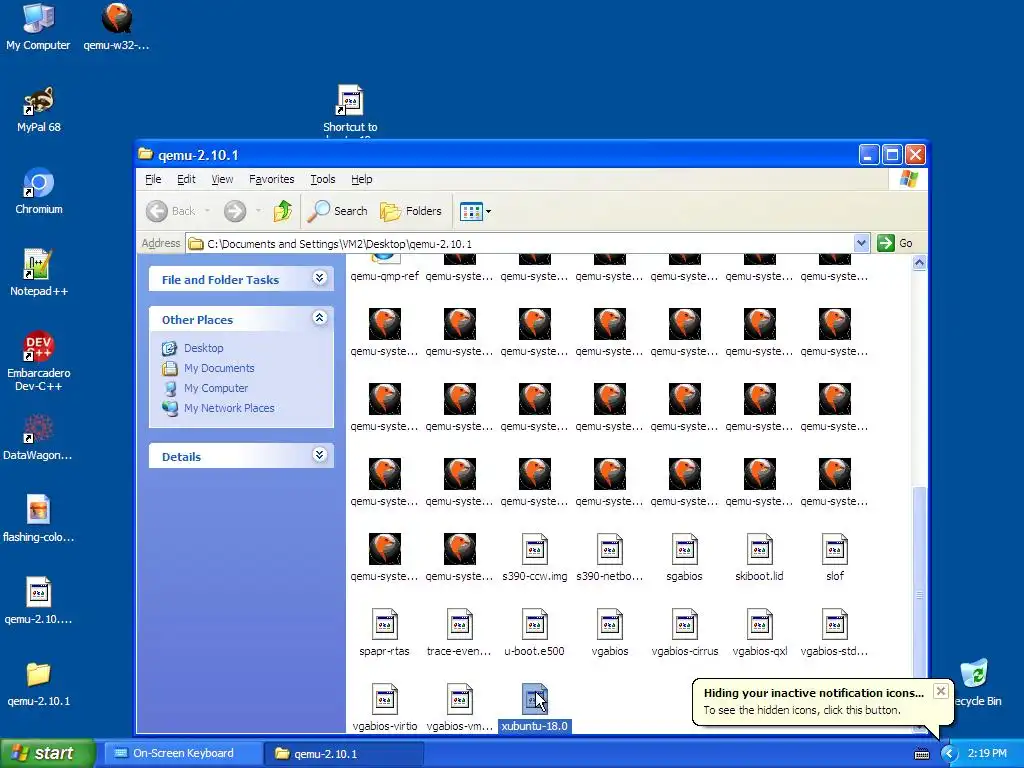Select the s390-ccw.img file
1024x768 pixels.
pyautogui.click(x=534, y=557)
